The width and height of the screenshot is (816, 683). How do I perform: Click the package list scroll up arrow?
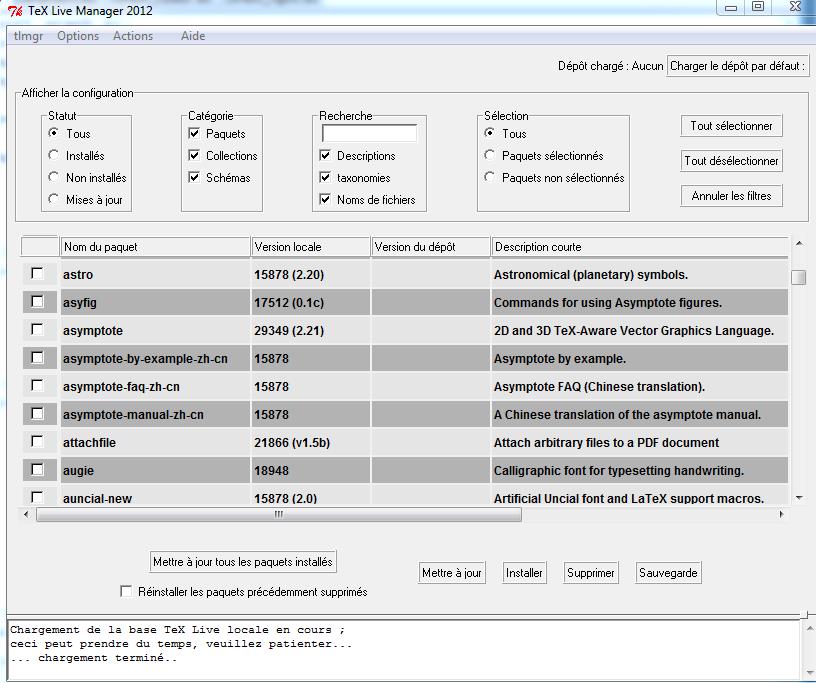(799, 243)
